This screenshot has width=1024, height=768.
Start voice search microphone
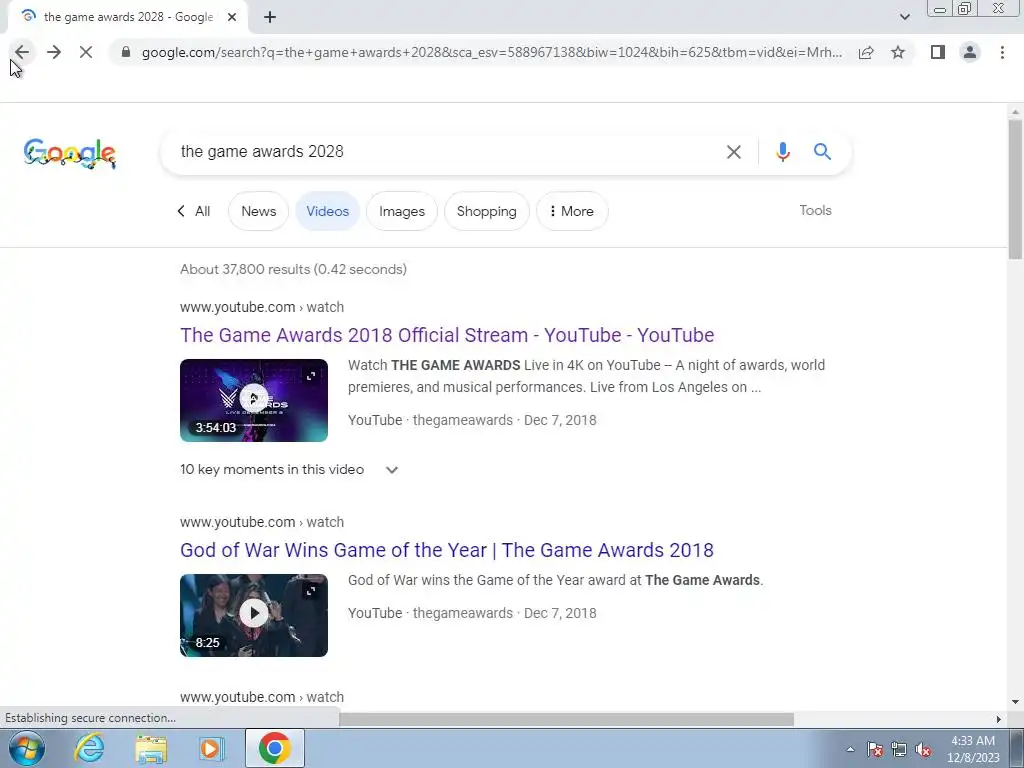782,152
